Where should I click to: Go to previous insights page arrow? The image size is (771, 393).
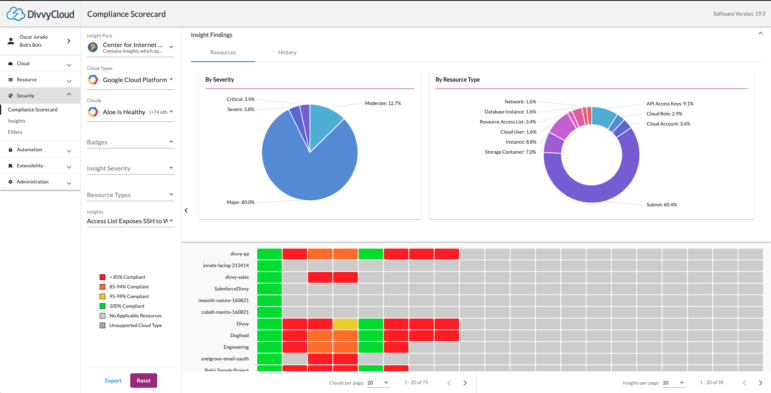click(x=744, y=383)
